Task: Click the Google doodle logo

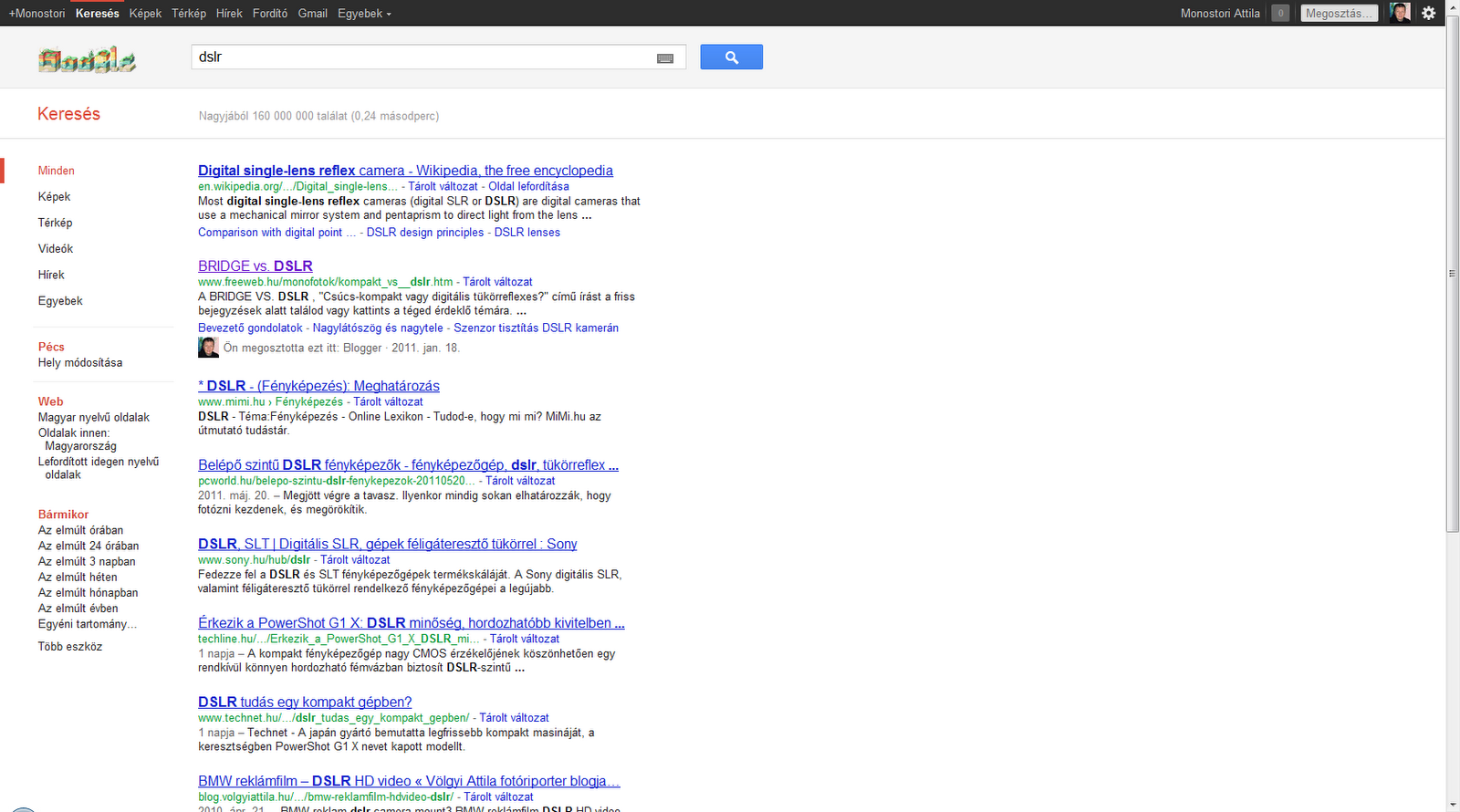Action: click(x=87, y=59)
